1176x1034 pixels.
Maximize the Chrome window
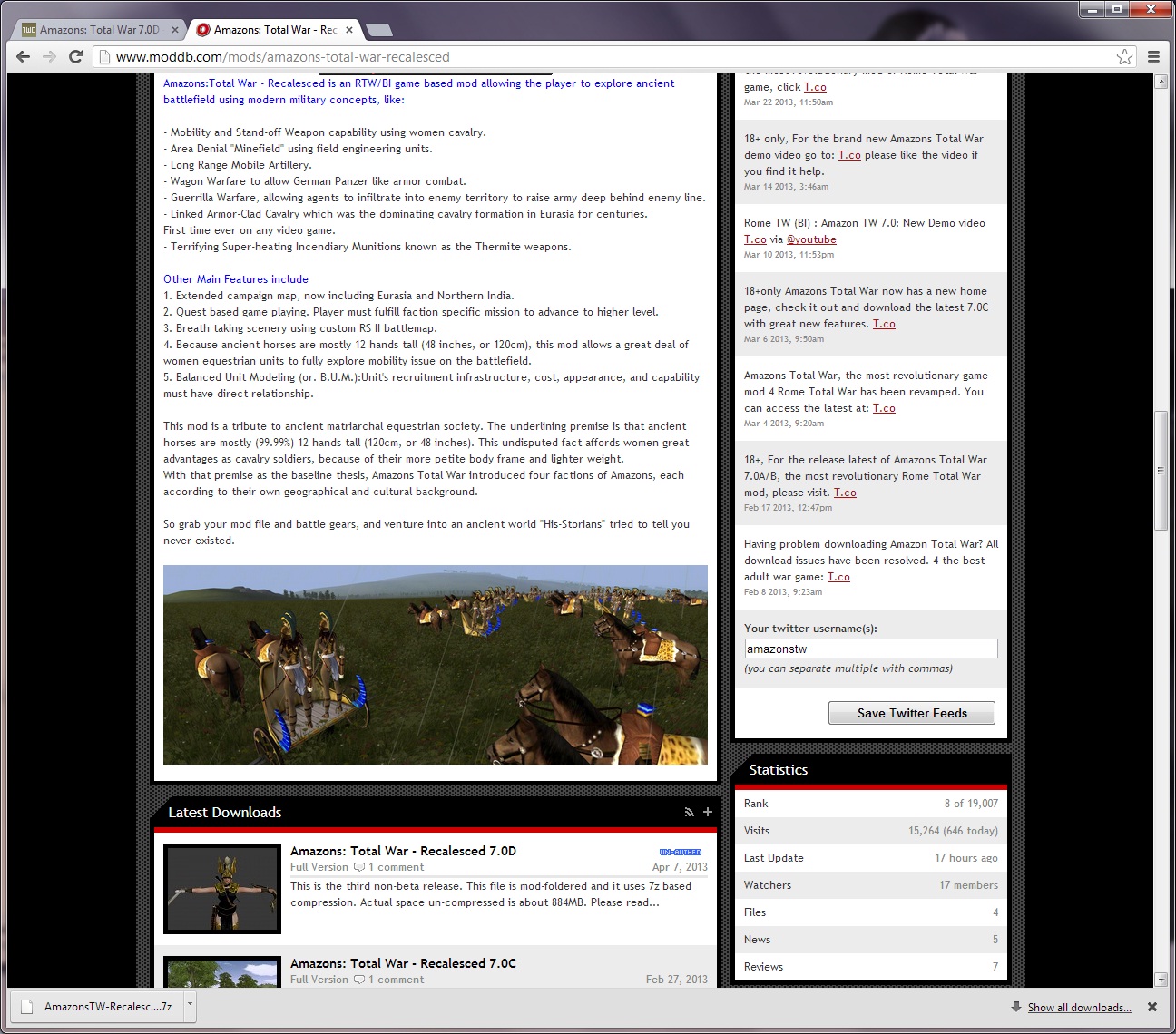pyautogui.click(x=1117, y=9)
